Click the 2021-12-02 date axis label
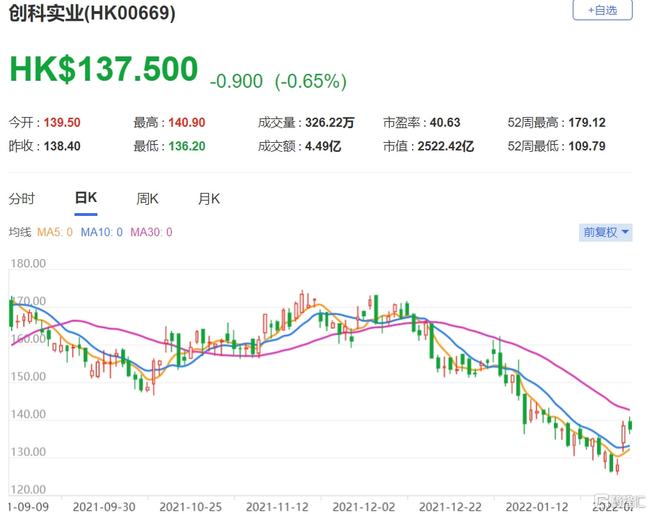This screenshot has height=514, width=650. pyautogui.click(x=364, y=507)
